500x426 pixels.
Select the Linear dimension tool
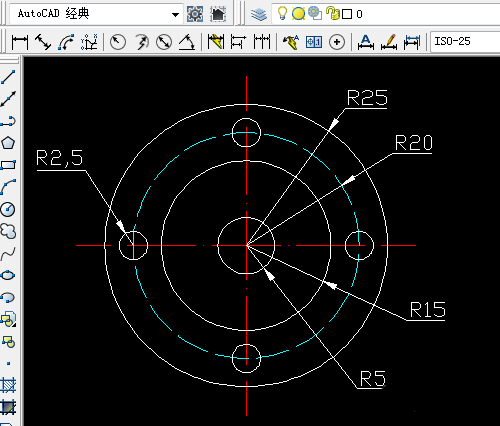[x=20, y=42]
